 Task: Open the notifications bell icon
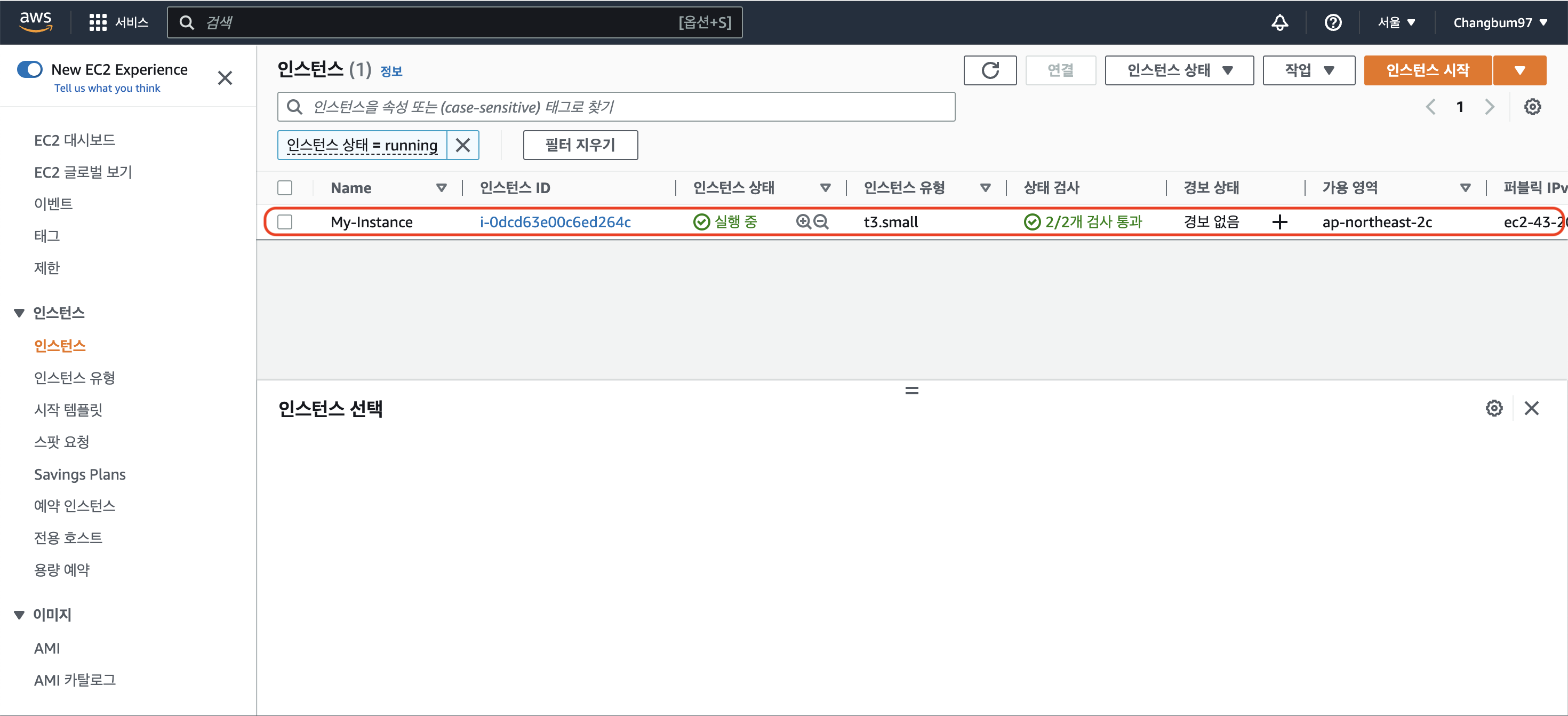(1279, 22)
